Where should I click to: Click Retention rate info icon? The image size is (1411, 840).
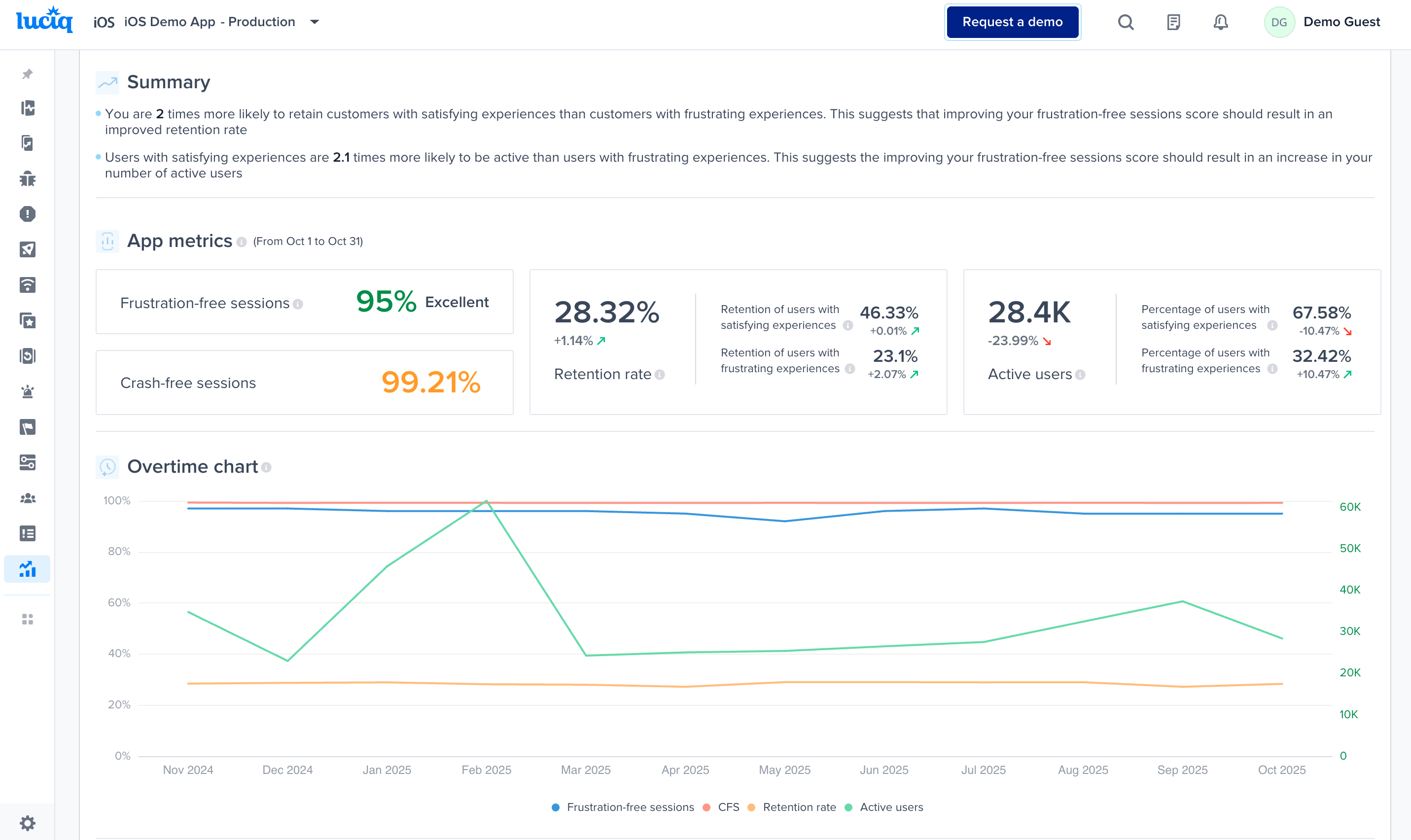(659, 375)
